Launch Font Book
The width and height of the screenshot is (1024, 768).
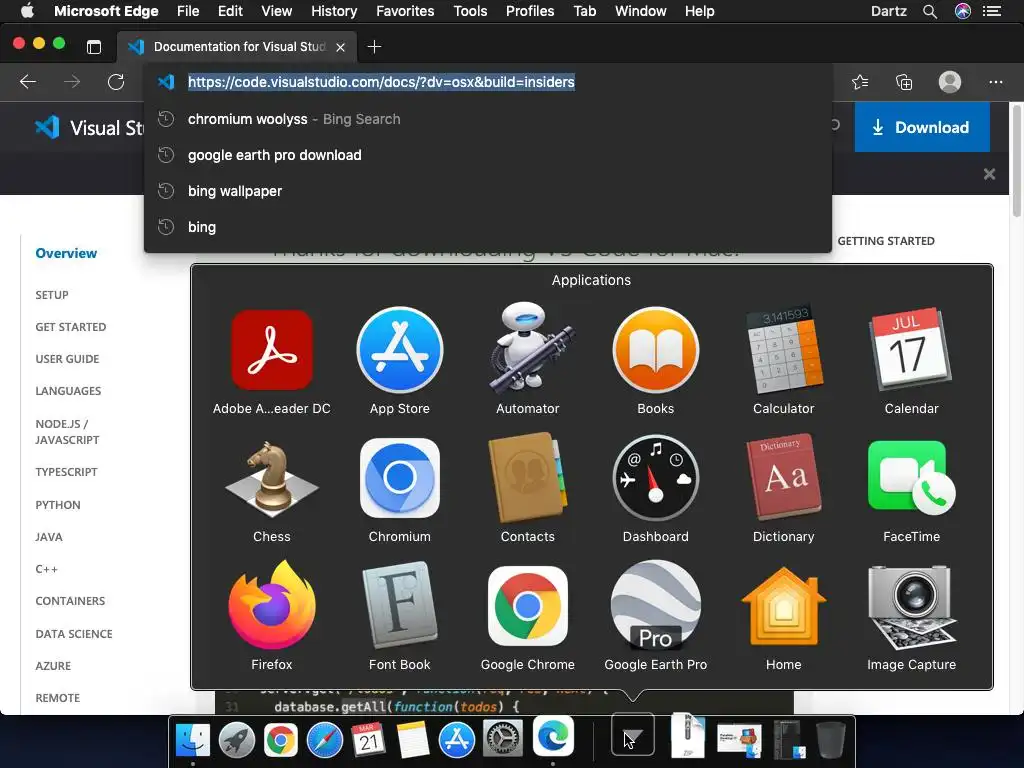[400, 605]
